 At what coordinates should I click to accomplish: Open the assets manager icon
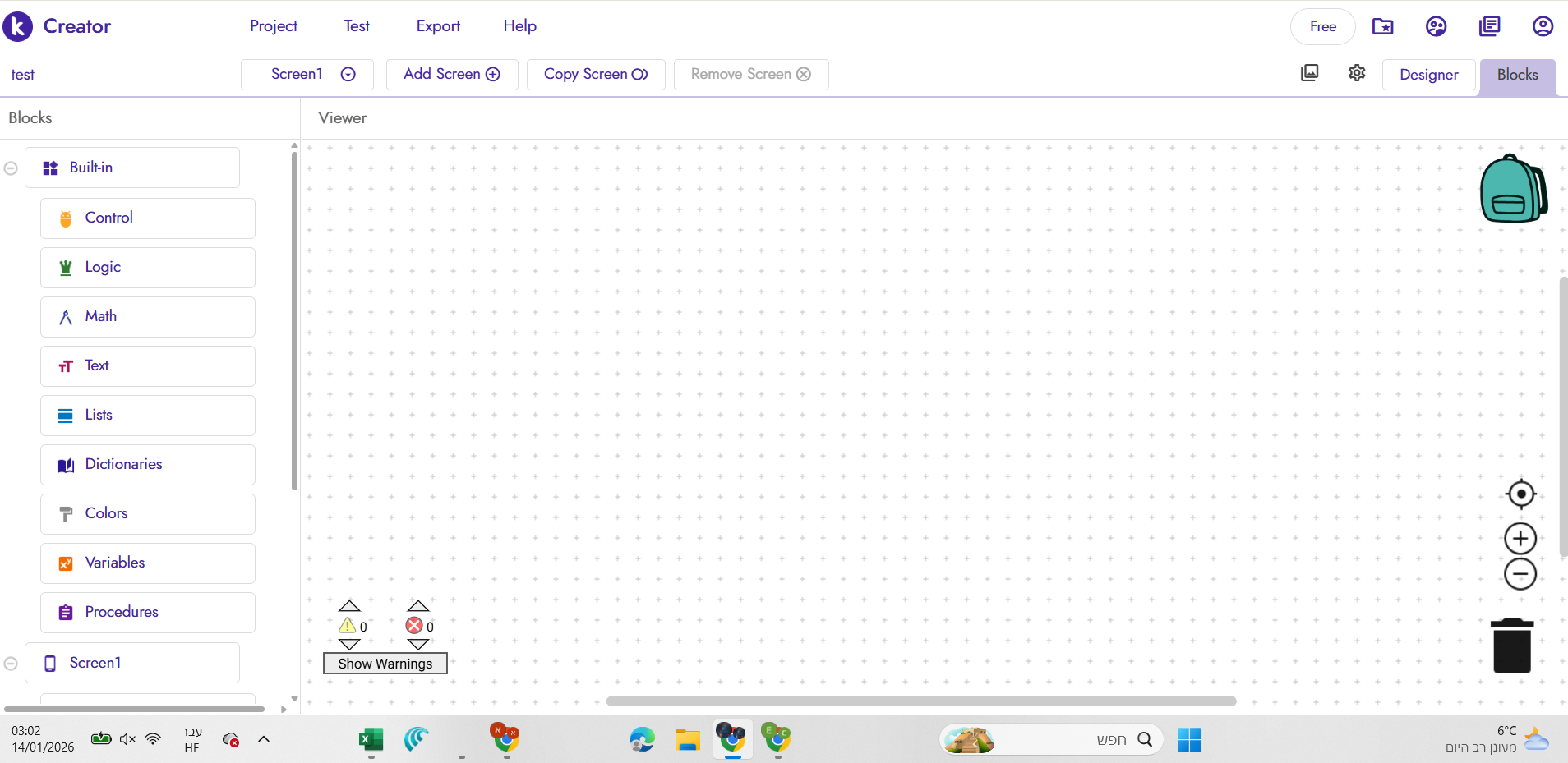1310,73
